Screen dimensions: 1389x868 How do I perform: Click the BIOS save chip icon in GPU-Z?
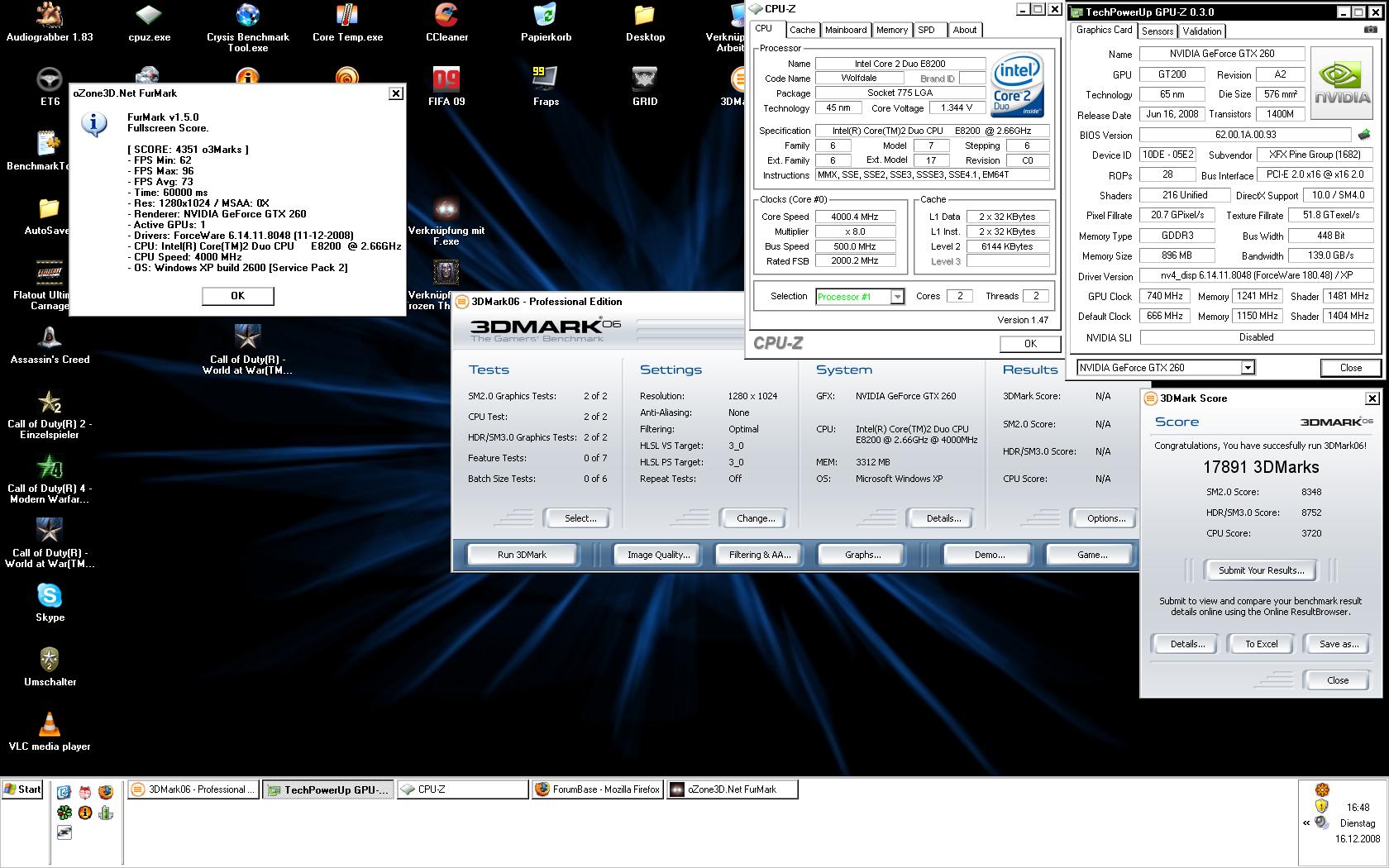tap(1364, 134)
